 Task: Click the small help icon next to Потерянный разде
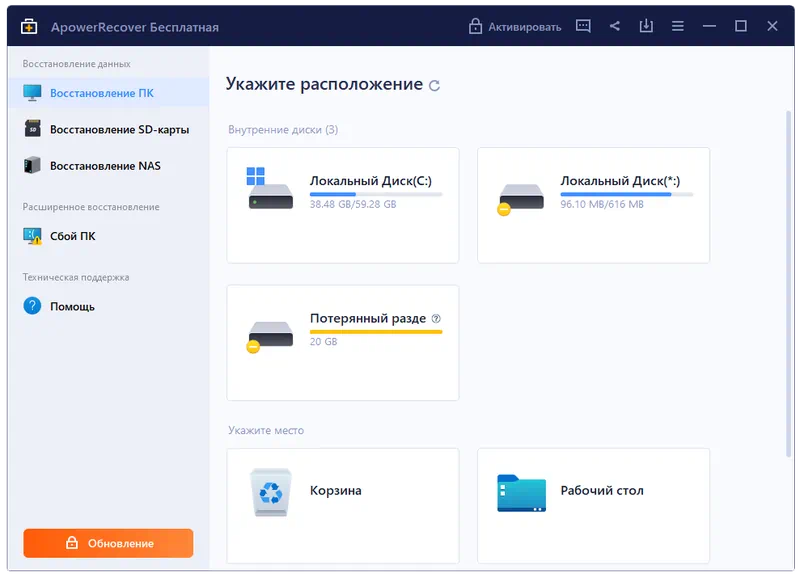pos(436,319)
